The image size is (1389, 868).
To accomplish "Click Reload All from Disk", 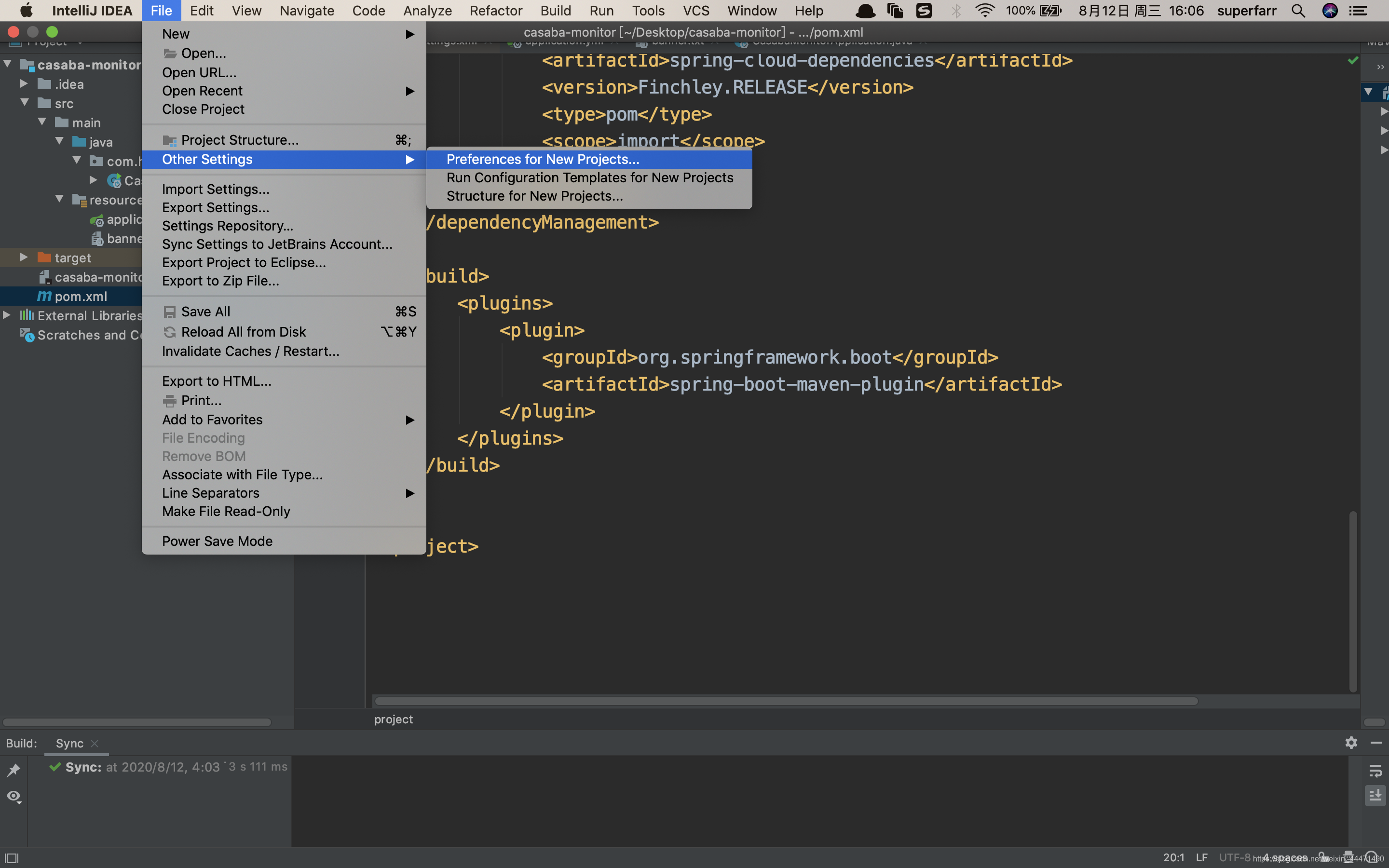I will coord(244,332).
